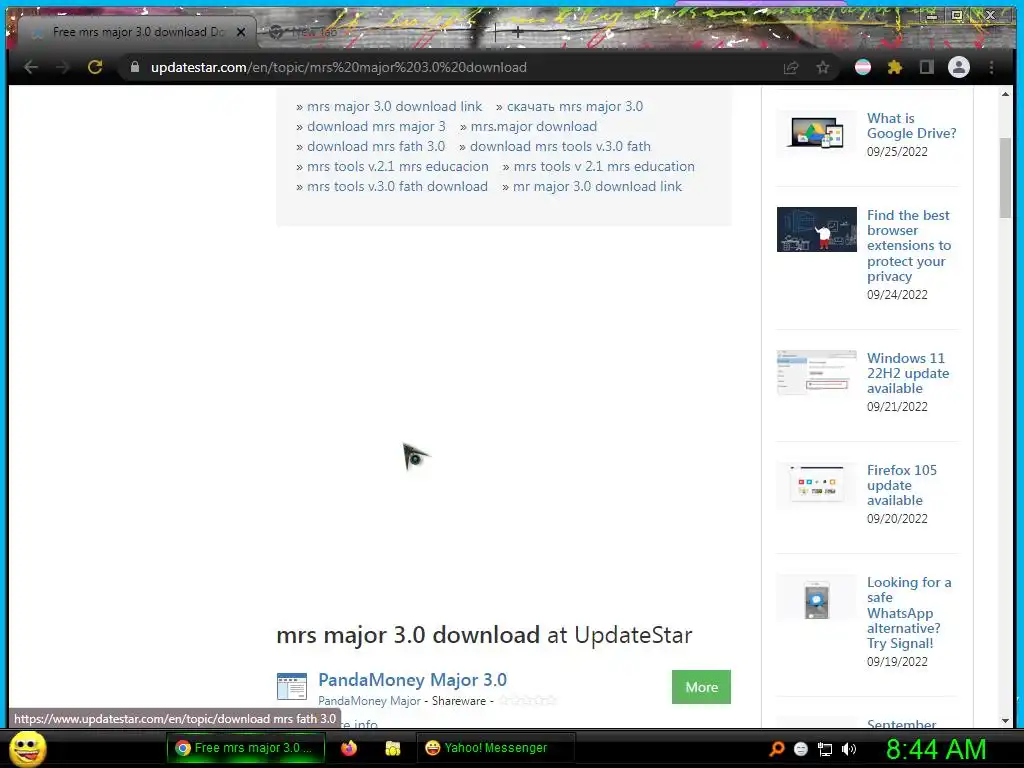Open the file explorer taskbar icon
Image resolution: width=1024 pixels, height=768 pixels.
coord(392,748)
